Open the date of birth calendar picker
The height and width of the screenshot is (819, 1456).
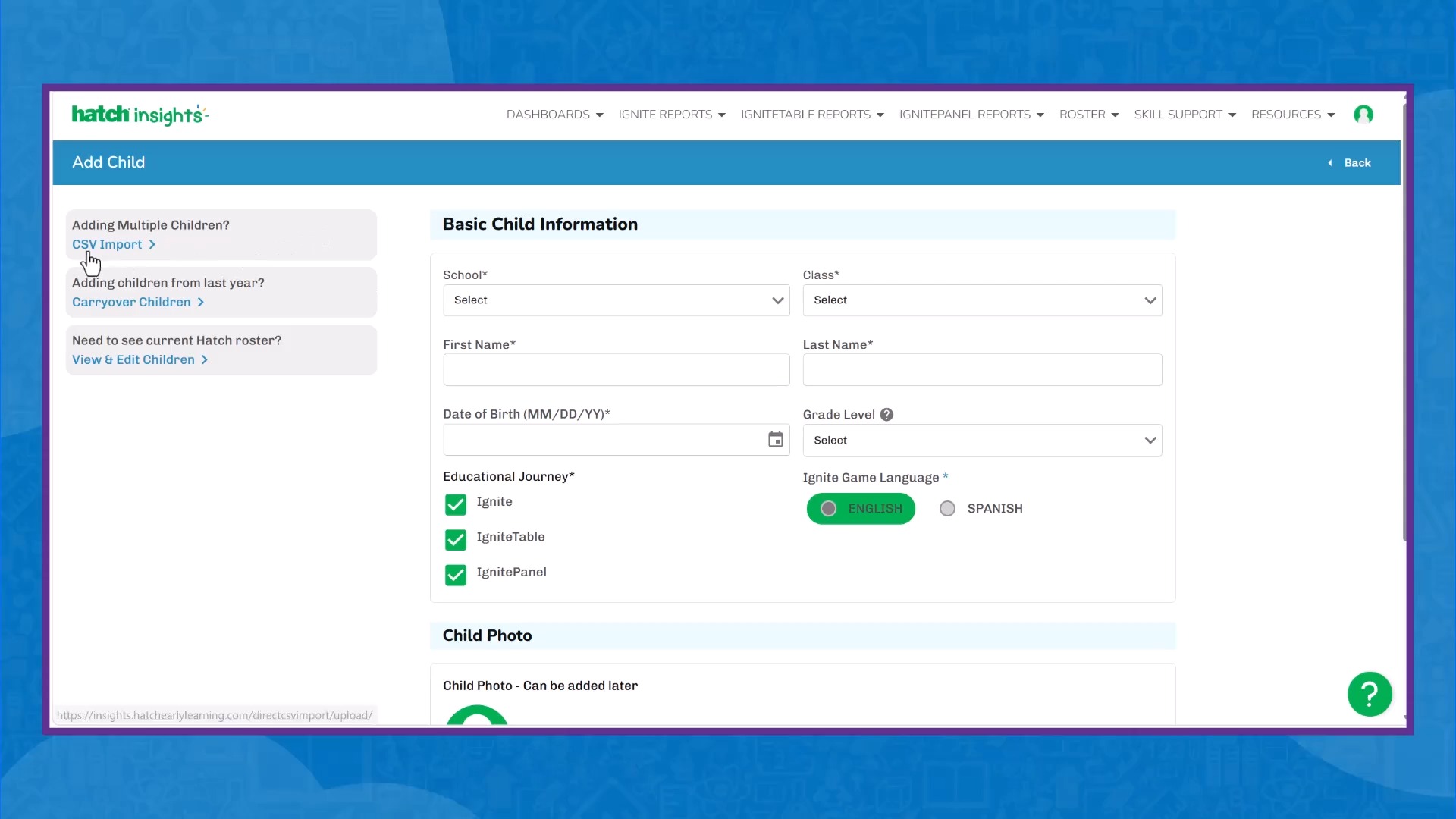[775, 440]
